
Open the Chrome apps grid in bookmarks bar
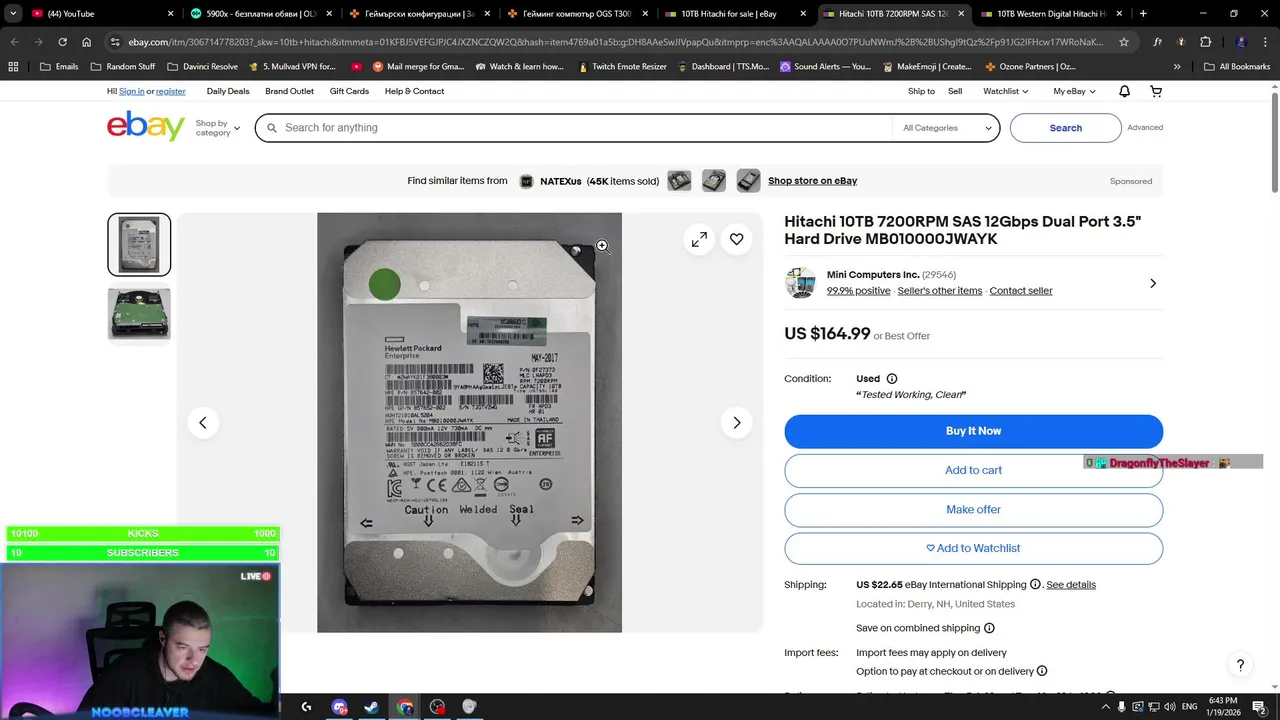pos(13,66)
